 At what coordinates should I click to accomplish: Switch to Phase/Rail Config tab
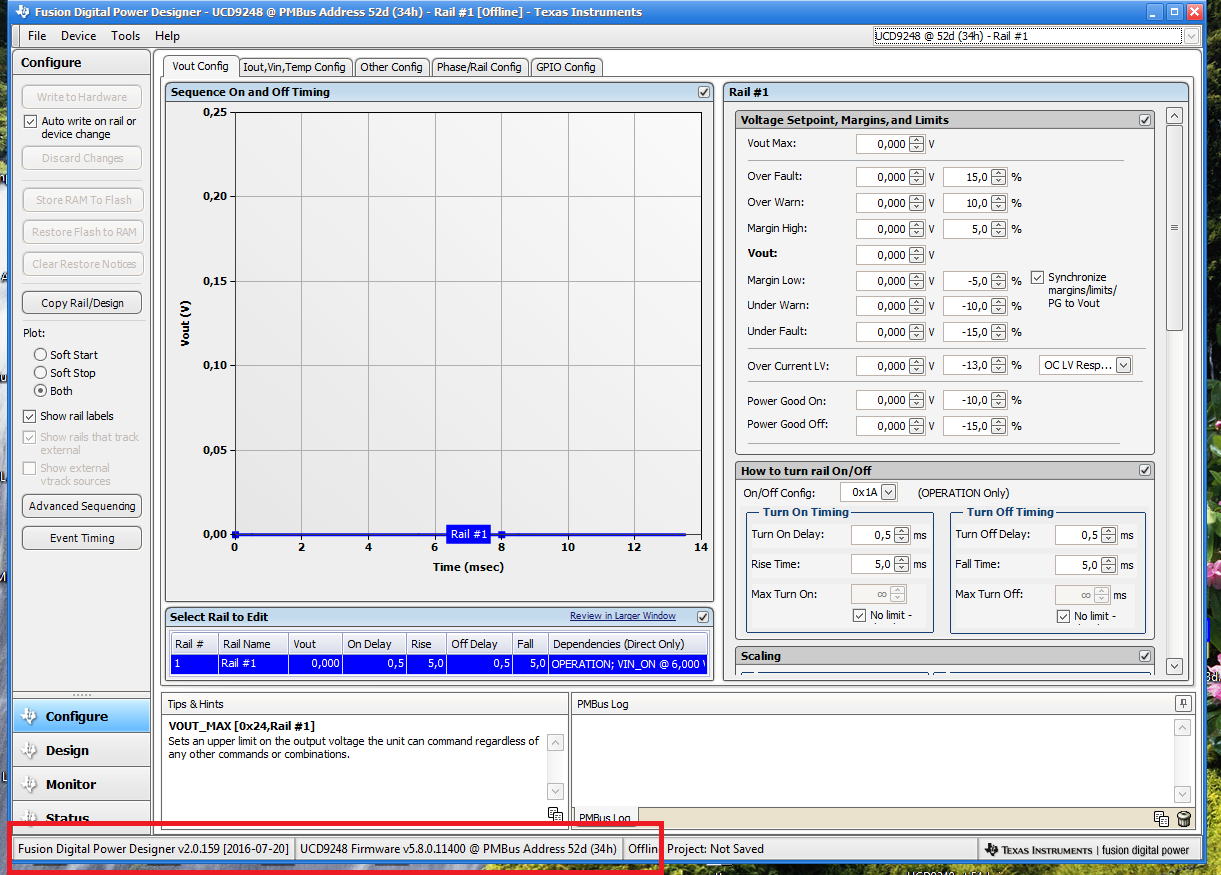click(479, 67)
